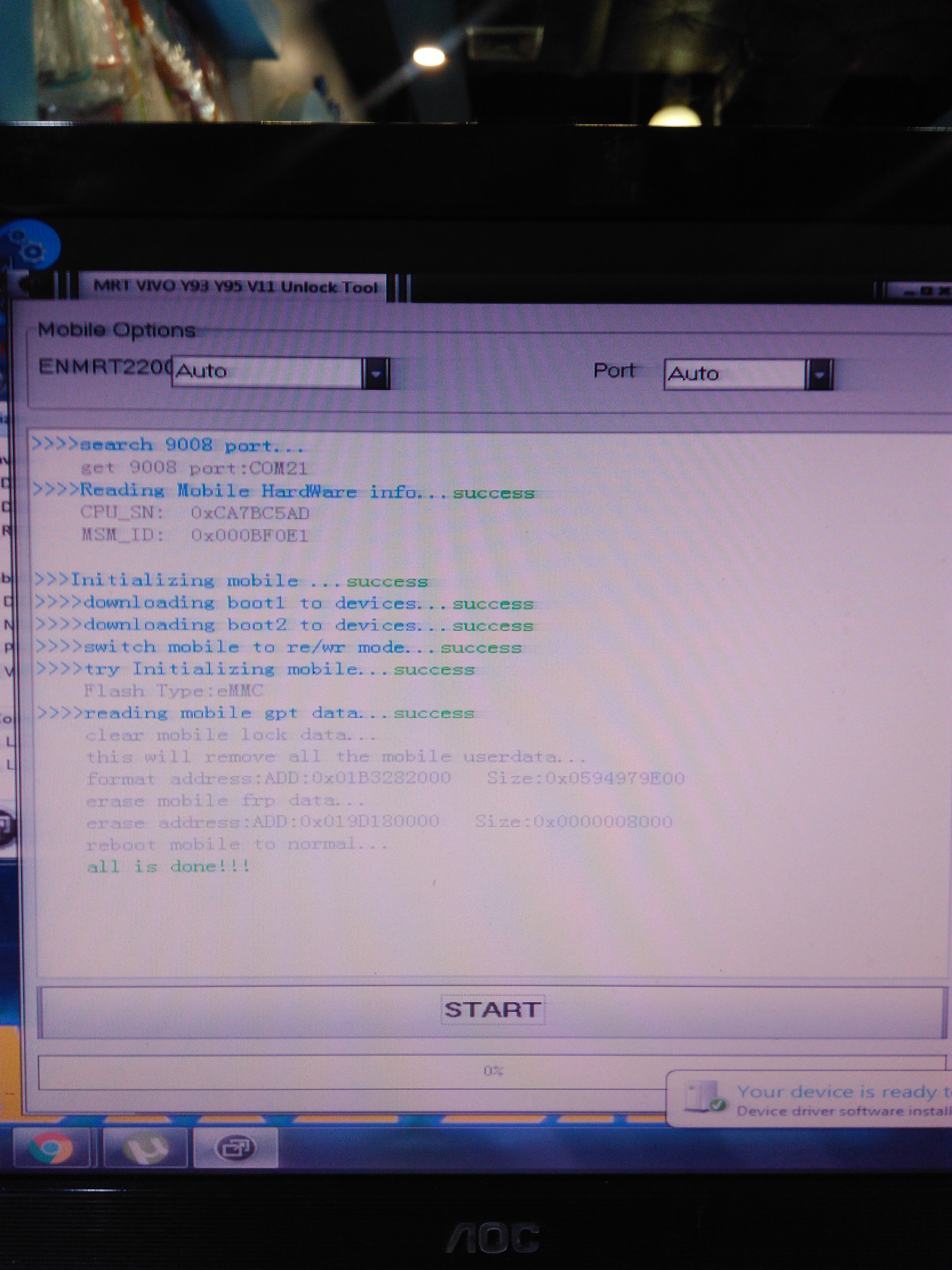952x1270 pixels.
Task: Click 'format address:ADD:0x01B3282000' log line
Action: click(385, 778)
